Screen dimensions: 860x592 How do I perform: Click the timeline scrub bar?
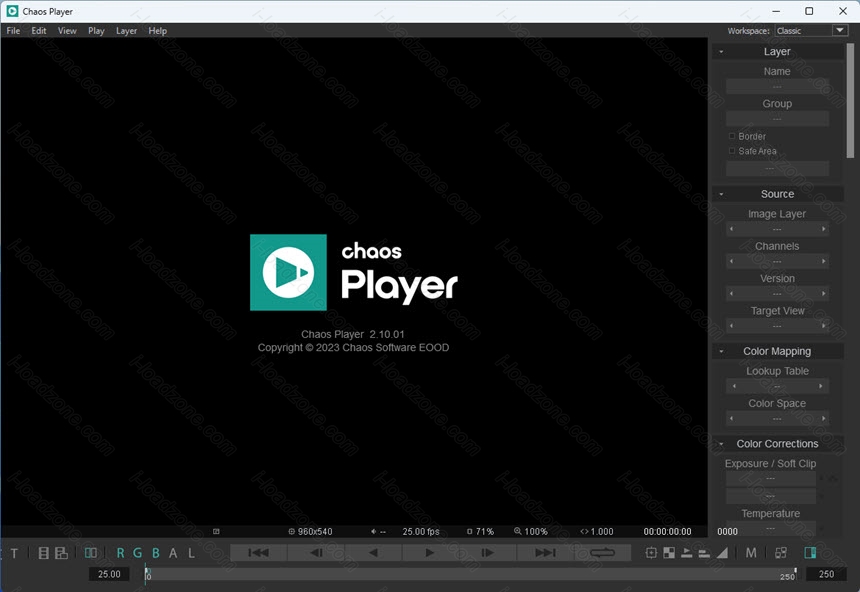tap(471, 574)
